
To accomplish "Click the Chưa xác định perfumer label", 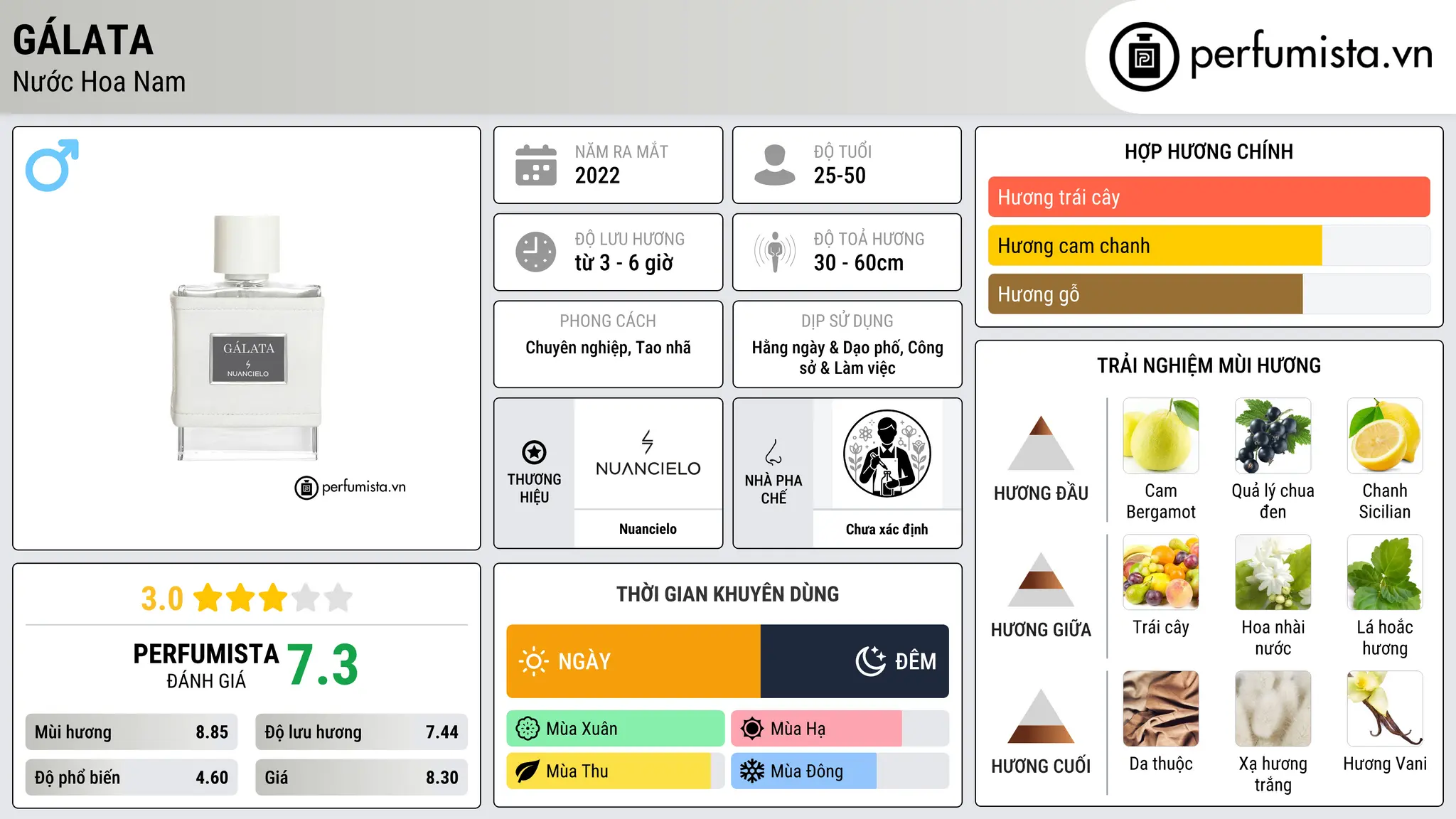I will [887, 529].
